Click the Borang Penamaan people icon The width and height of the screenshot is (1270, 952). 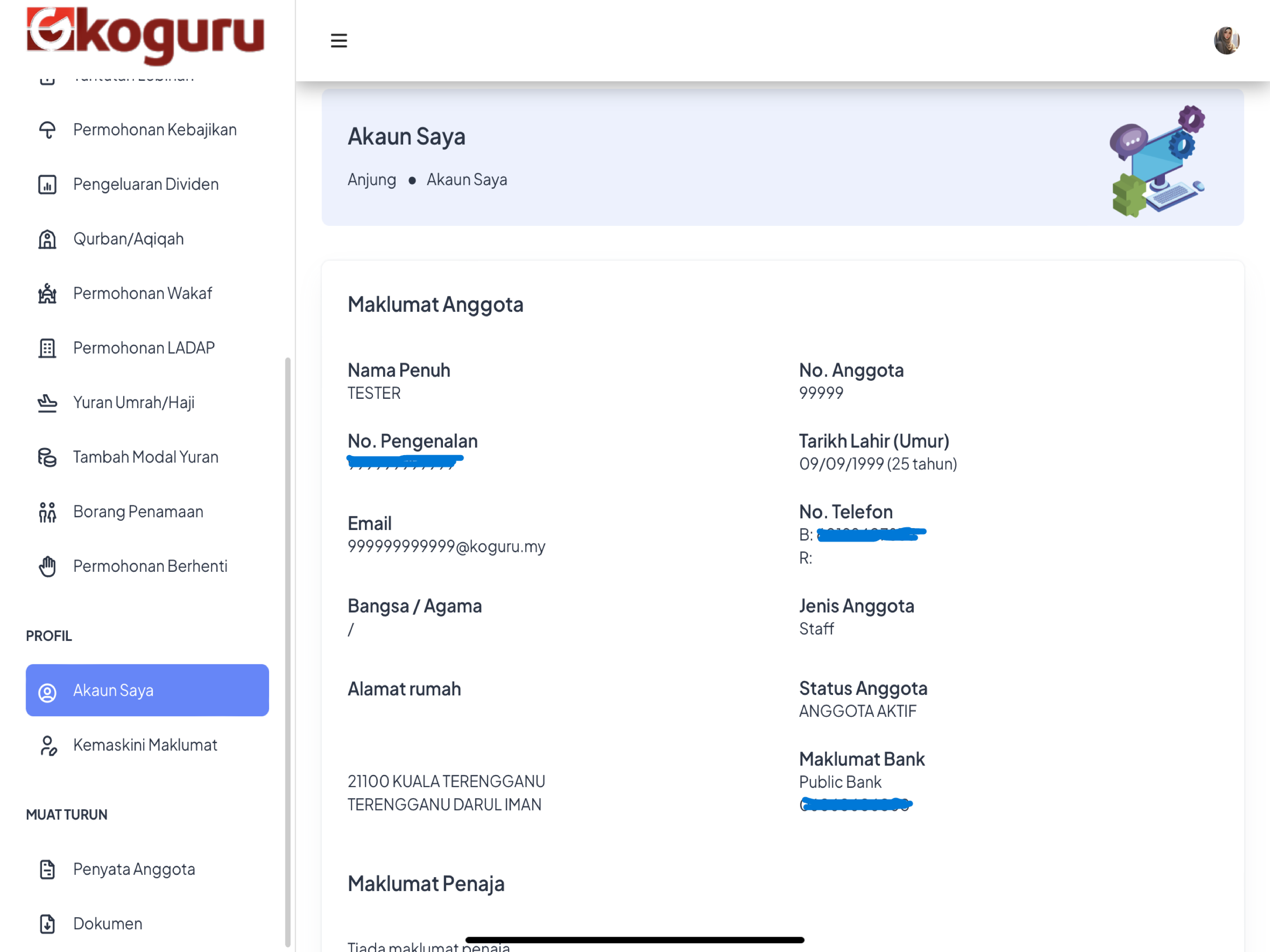47,512
